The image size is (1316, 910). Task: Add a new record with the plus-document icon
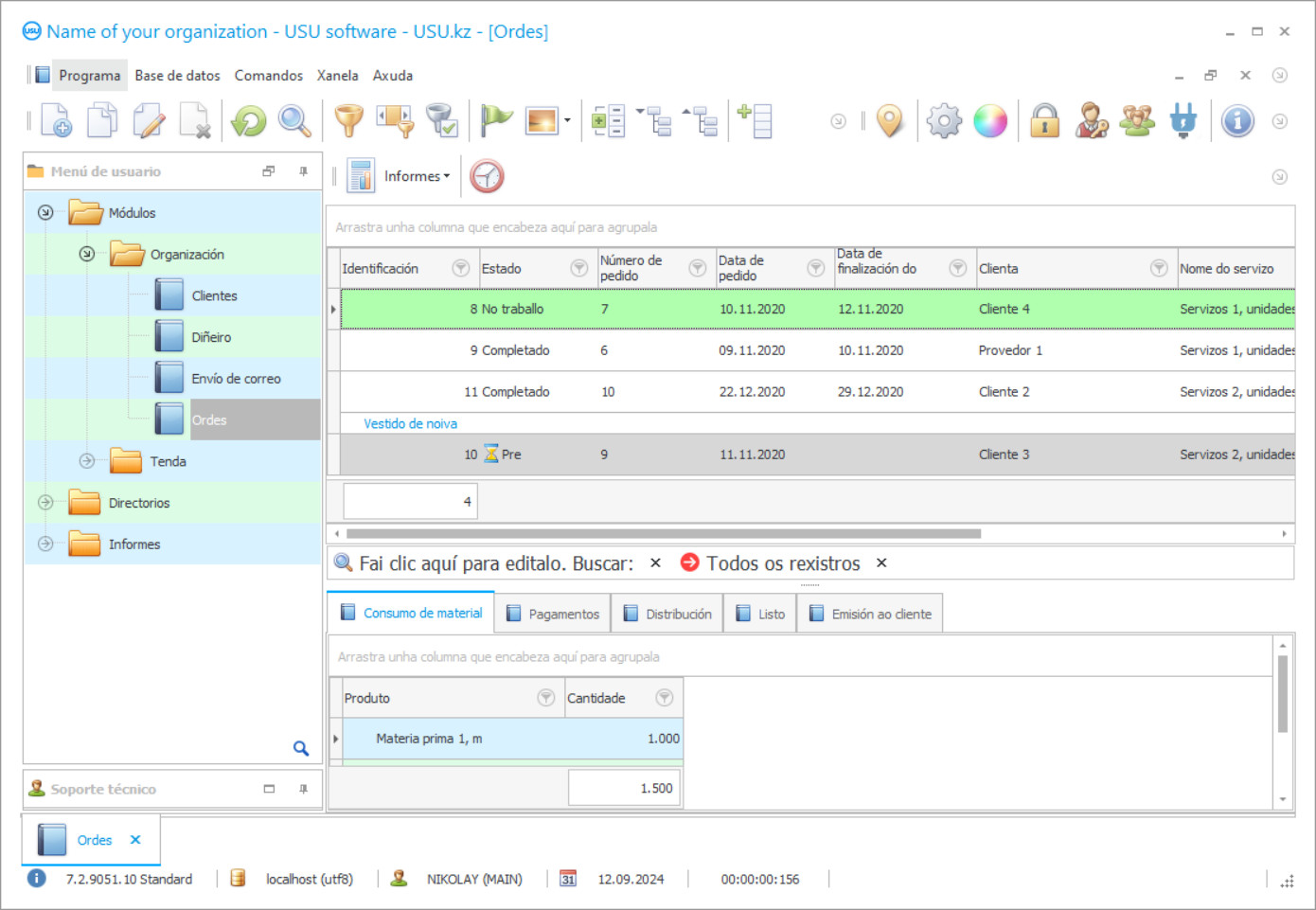[54, 120]
